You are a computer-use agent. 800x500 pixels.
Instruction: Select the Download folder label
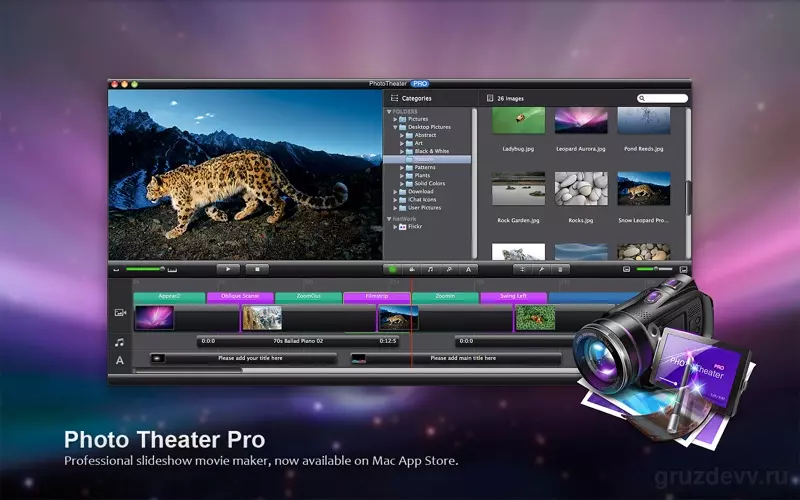point(421,192)
